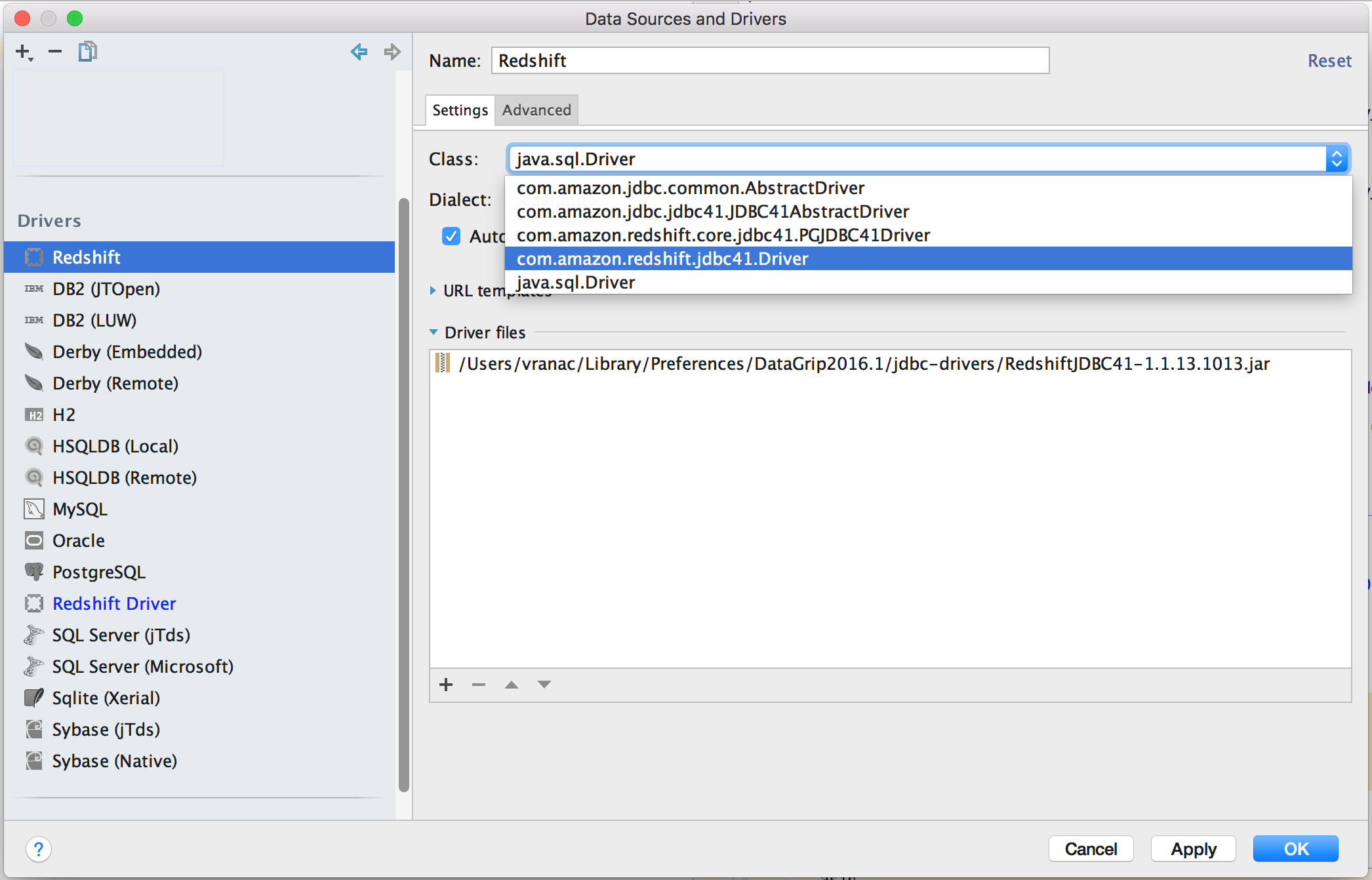Select DB2 (LUW) driver

point(199,320)
